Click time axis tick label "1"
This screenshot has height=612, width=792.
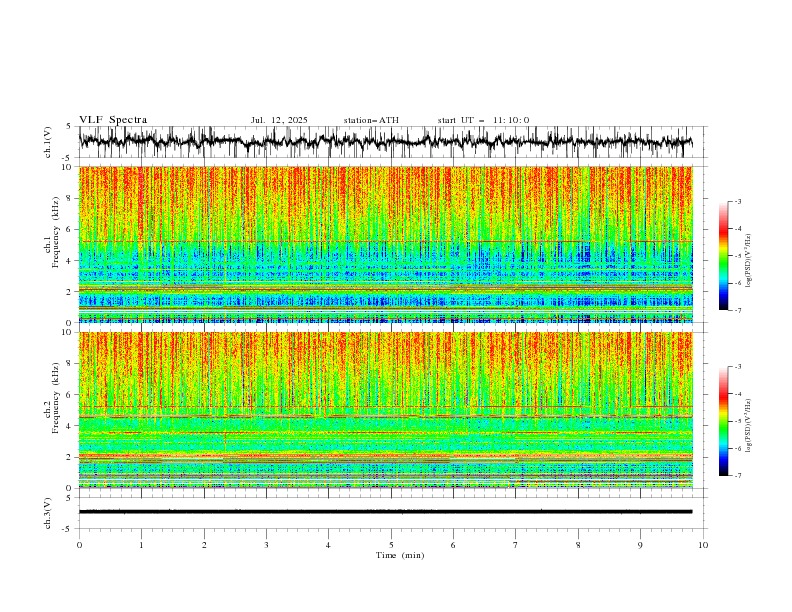click(x=141, y=545)
